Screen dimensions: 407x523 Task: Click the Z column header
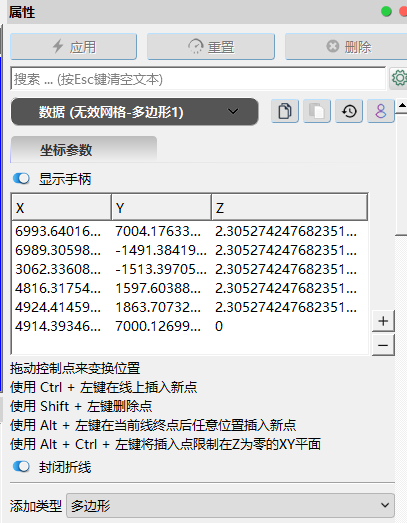point(289,207)
